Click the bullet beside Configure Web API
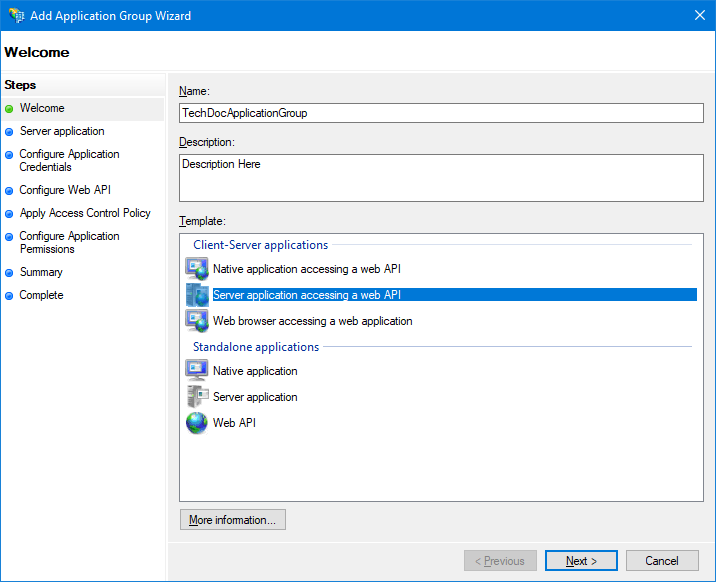 tap(9, 191)
